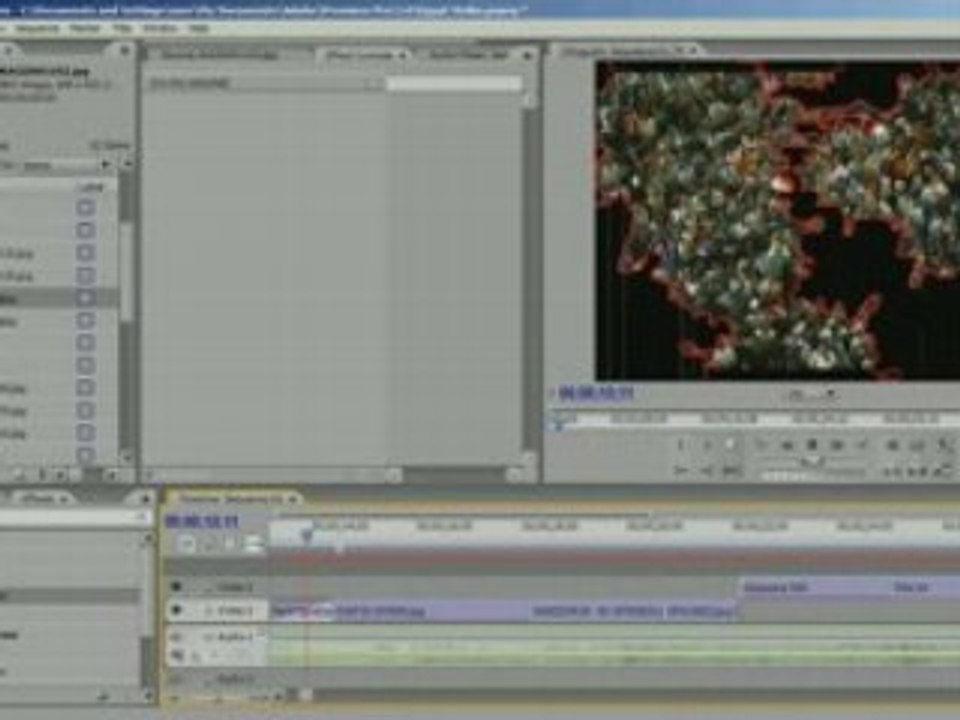The image size is (960, 720).
Task: Click the Label box of highlighted project row
Action: click(86, 298)
